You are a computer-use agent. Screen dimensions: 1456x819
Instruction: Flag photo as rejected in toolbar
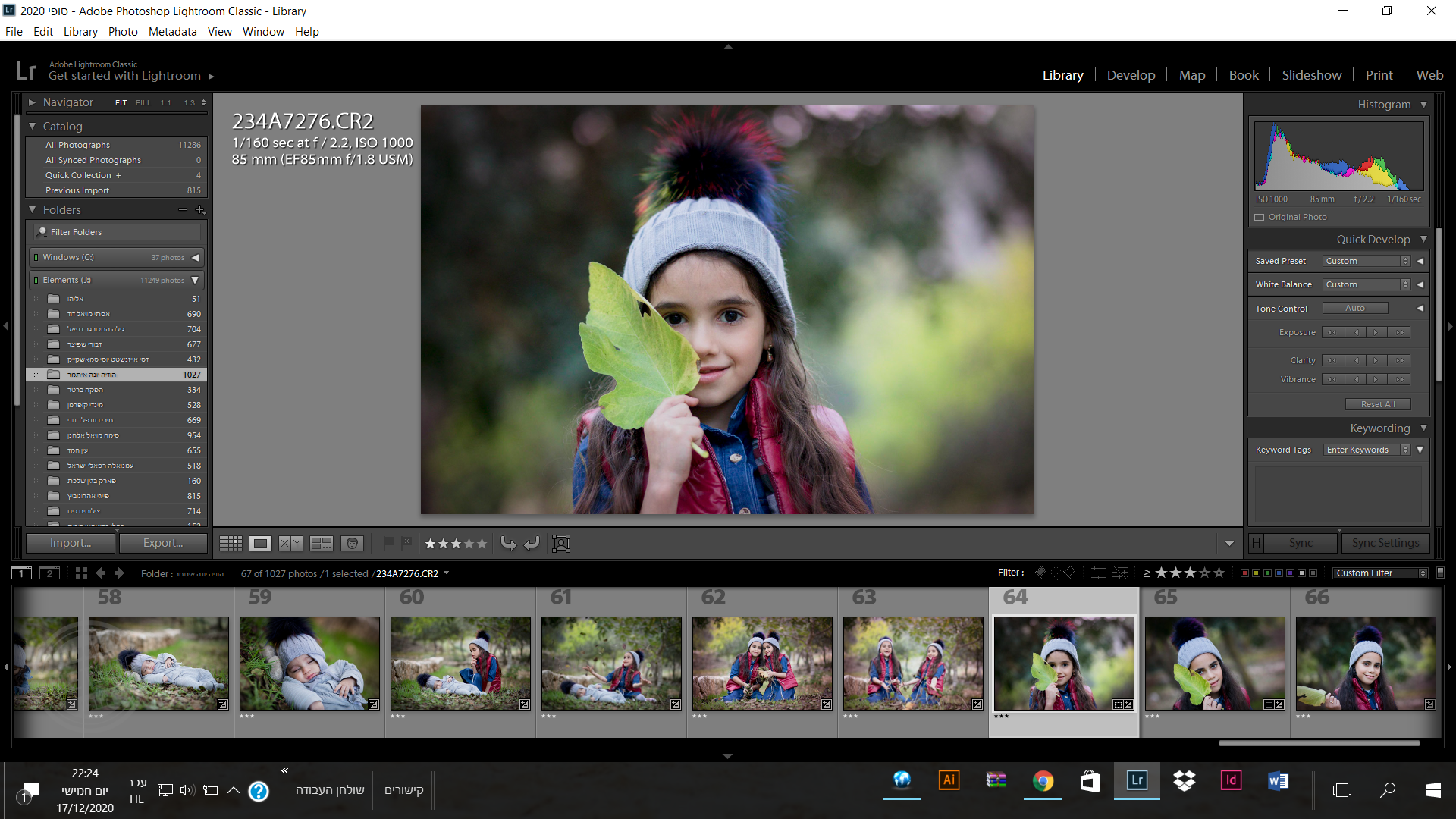click(406, 542)
